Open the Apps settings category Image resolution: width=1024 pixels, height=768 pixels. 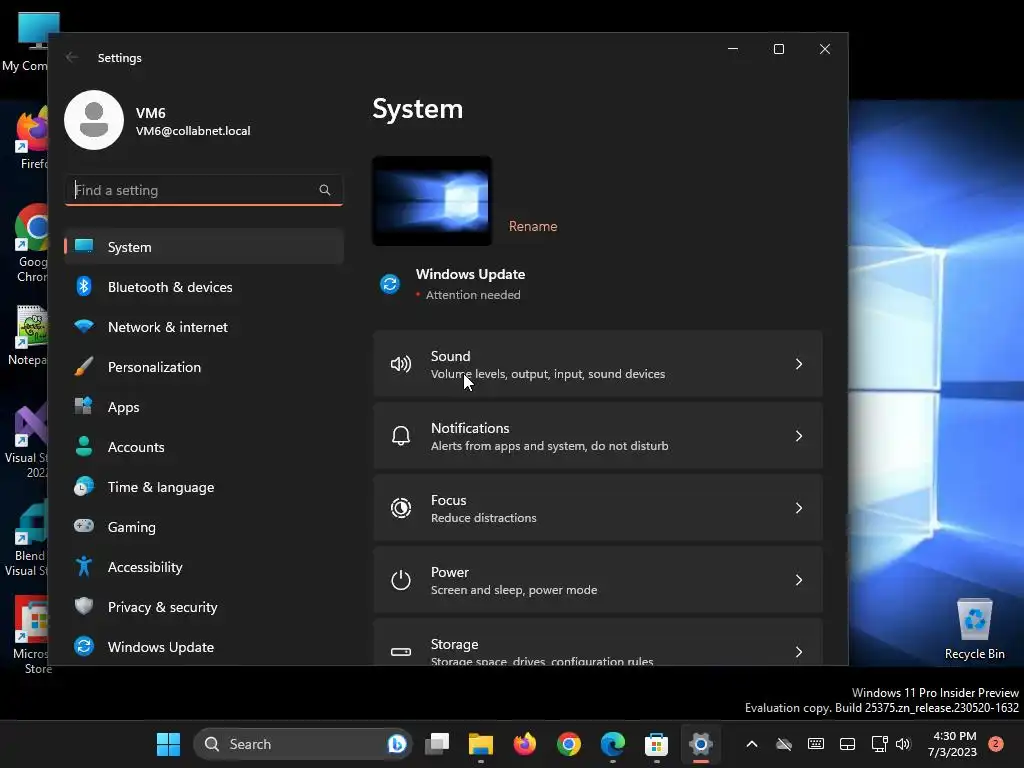point(204,407)
